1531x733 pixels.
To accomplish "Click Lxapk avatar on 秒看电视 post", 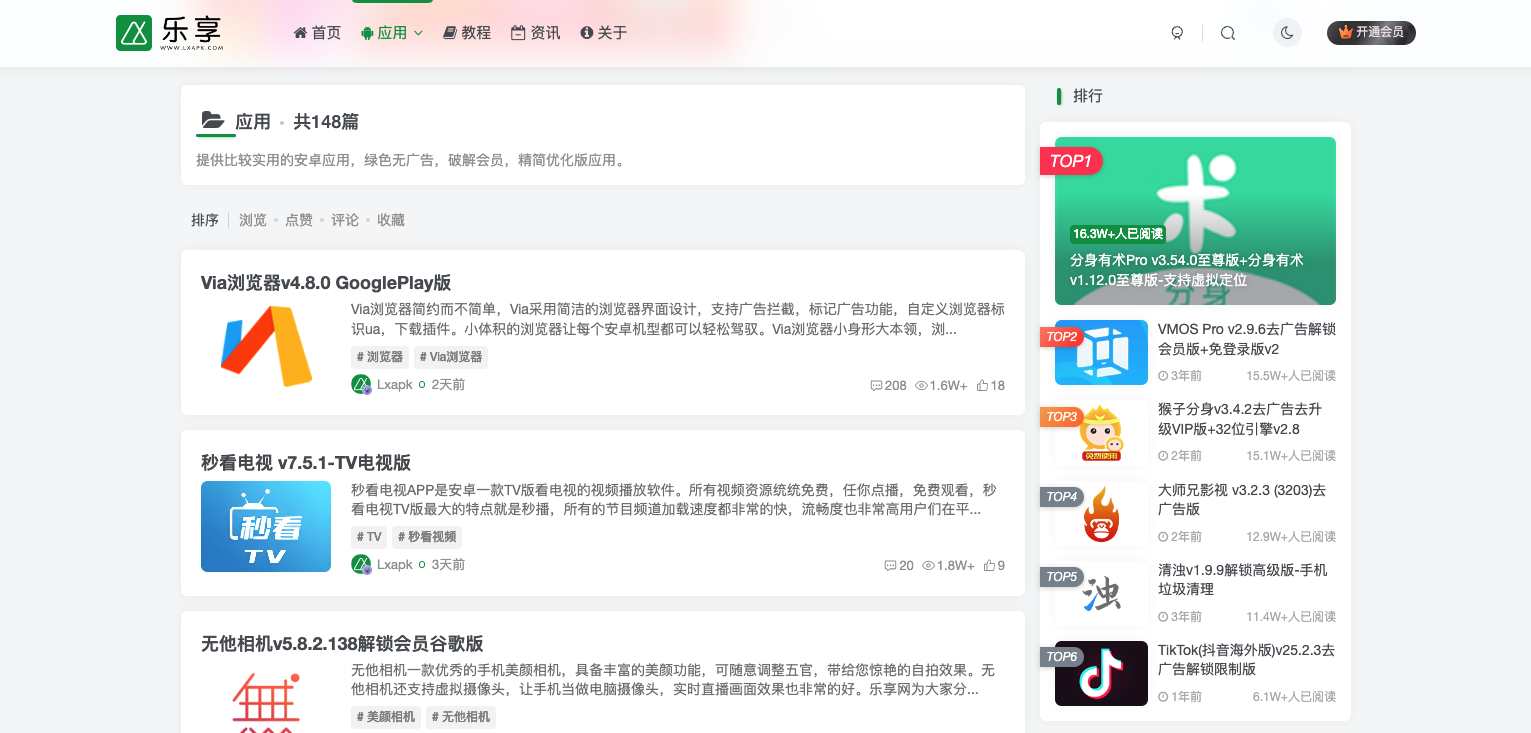I will [x=361, y=564].
